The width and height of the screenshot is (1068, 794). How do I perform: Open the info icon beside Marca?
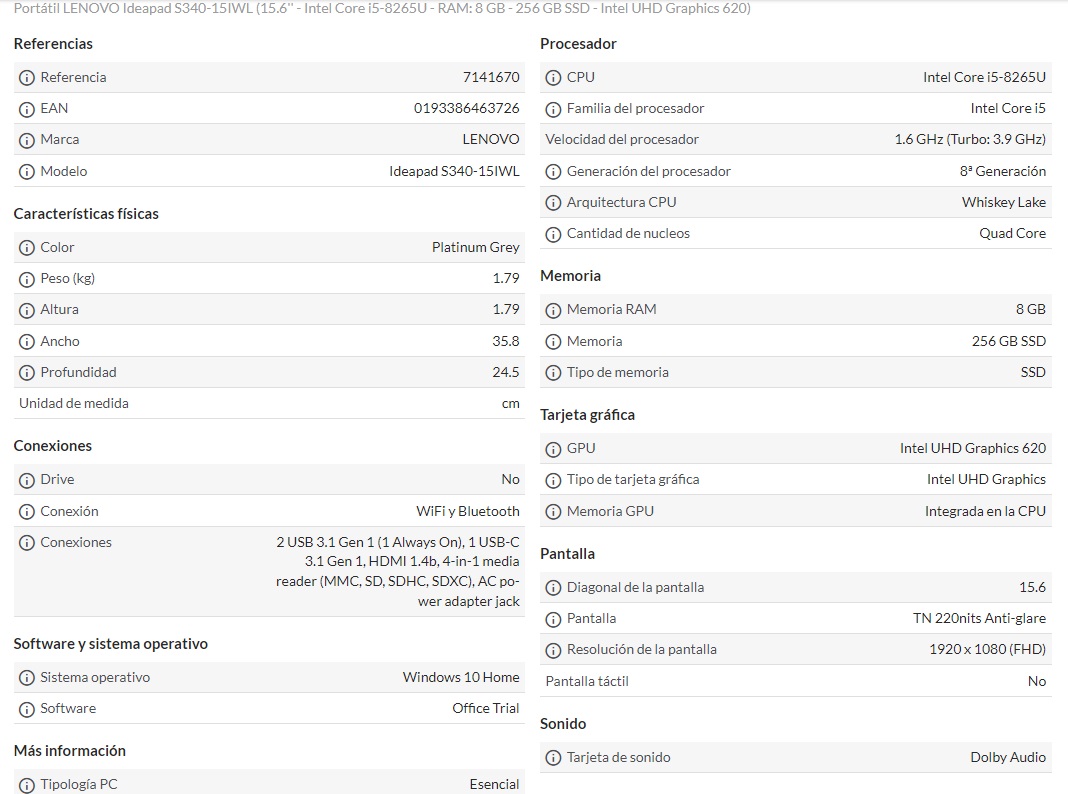pos(27,140)
